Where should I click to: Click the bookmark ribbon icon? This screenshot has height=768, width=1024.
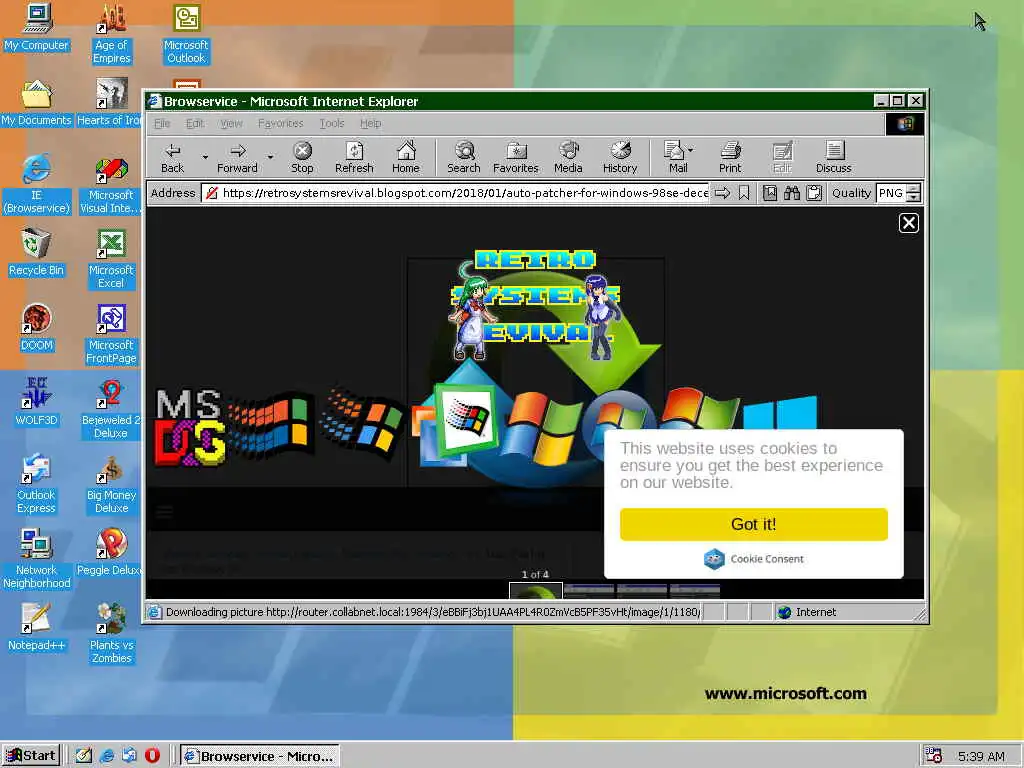(744, 193)
